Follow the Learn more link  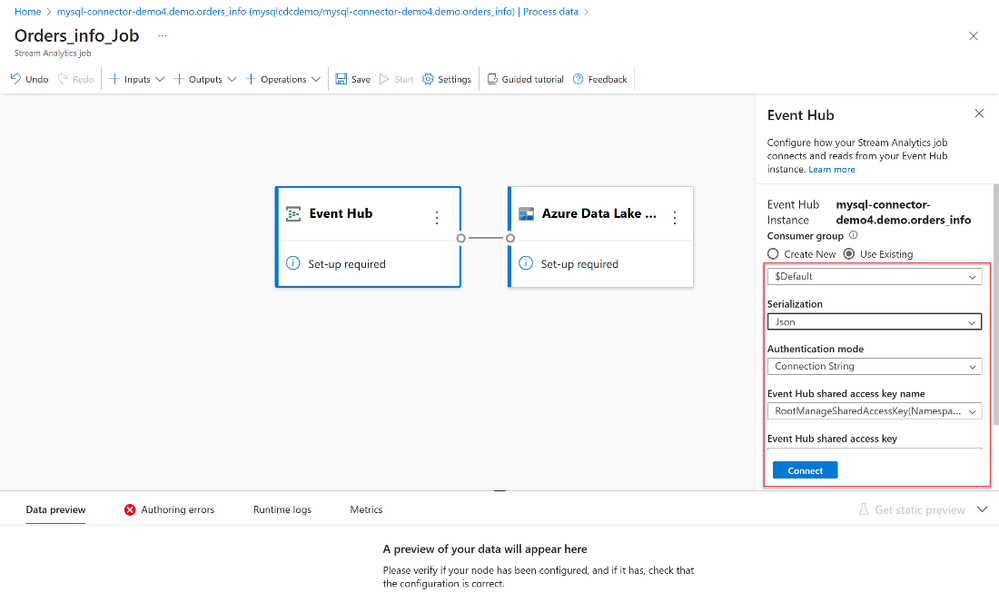831,169
